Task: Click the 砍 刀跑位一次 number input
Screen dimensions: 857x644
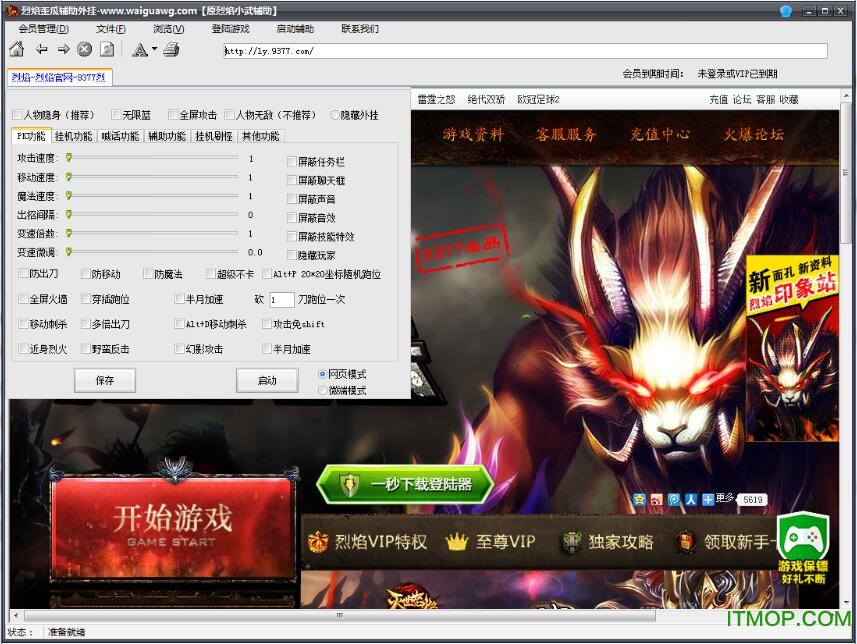Action: pos(281,300)
